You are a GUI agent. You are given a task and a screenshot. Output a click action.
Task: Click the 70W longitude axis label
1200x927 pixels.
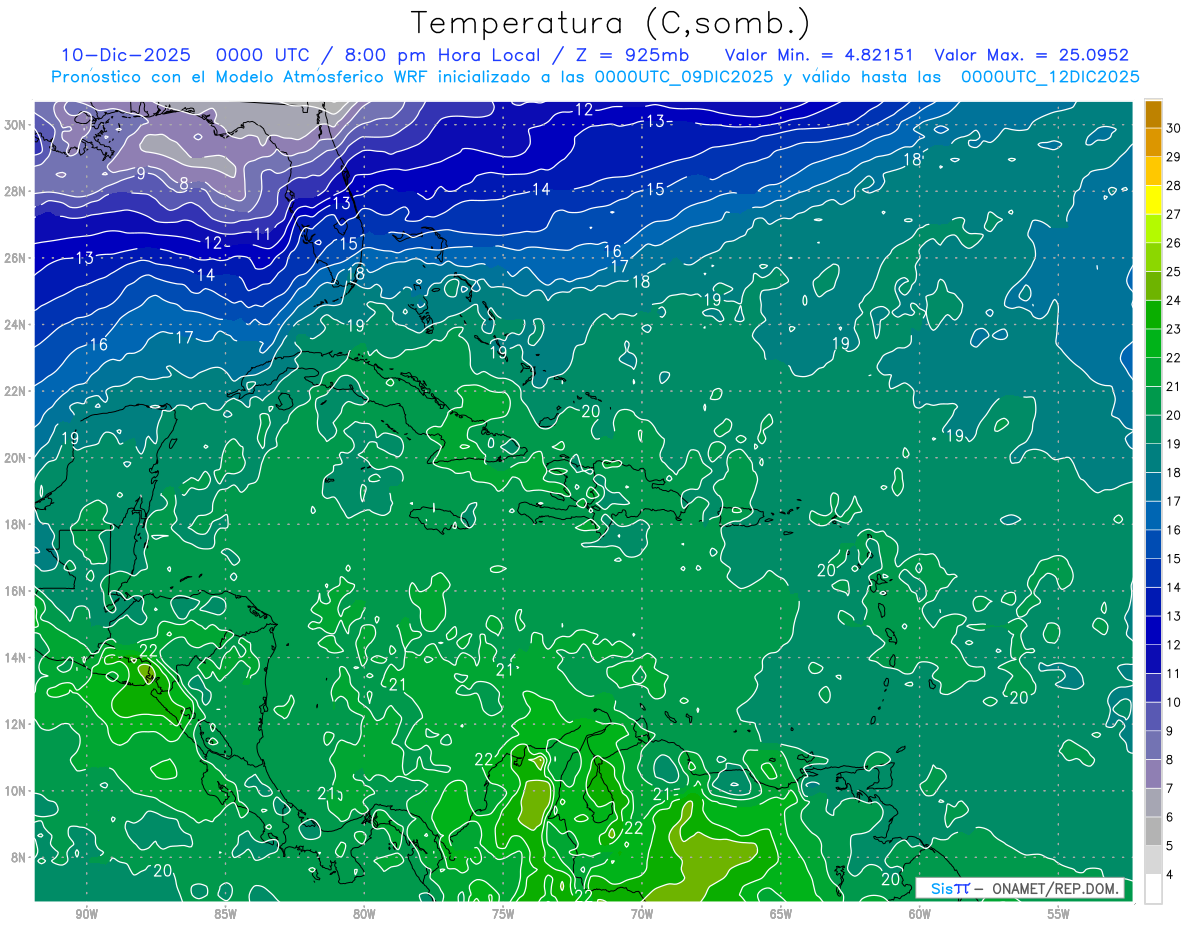(642, 914)
